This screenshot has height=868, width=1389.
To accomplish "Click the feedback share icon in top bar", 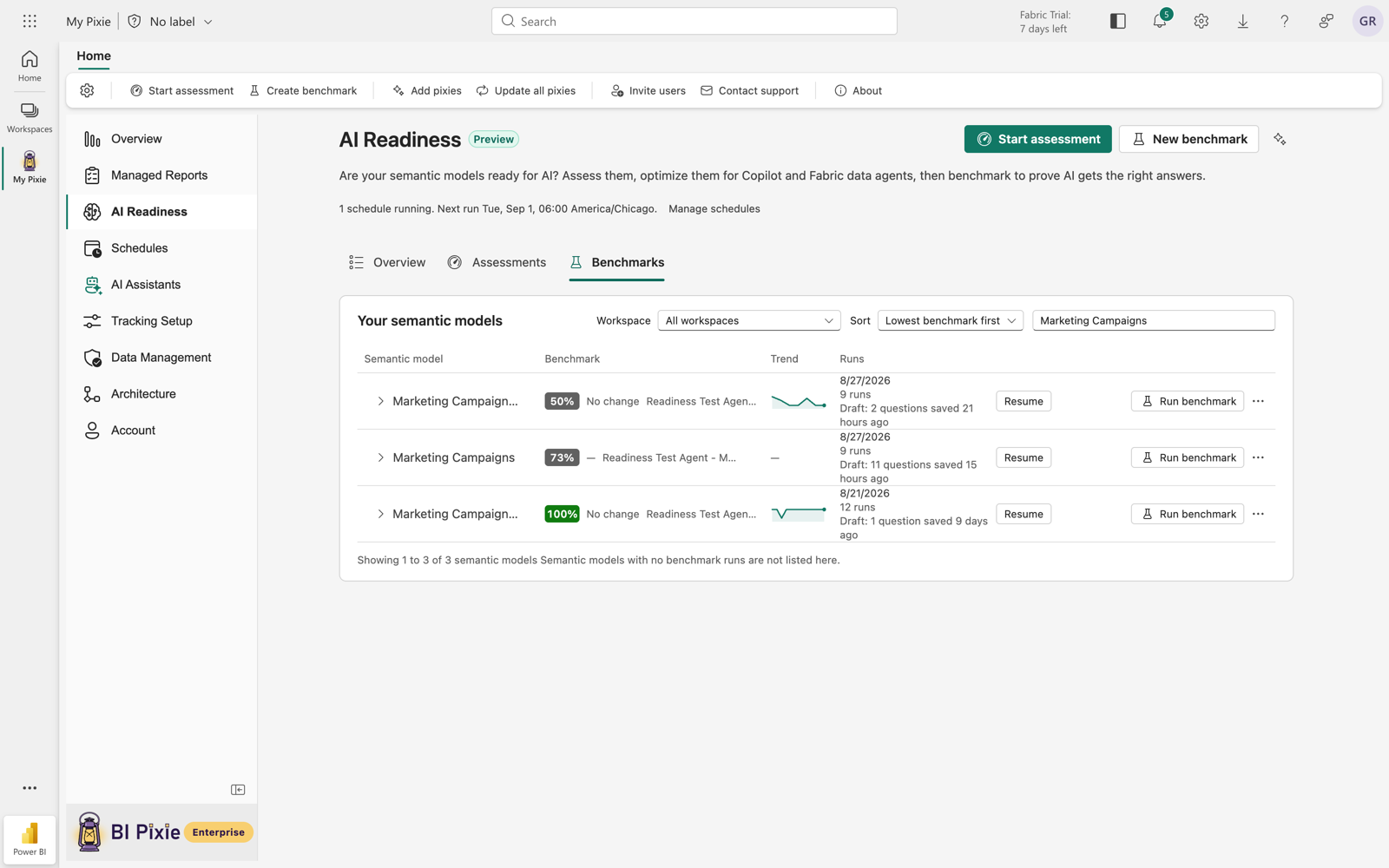I will [1326, 21].
